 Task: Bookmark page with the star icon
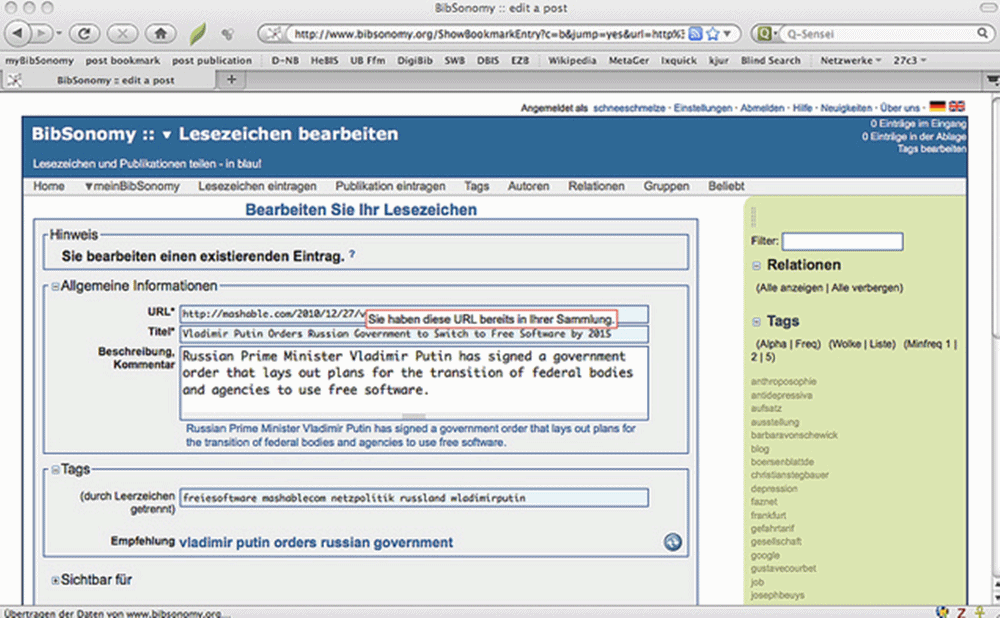pyautogui.click(x=712, y=33)
